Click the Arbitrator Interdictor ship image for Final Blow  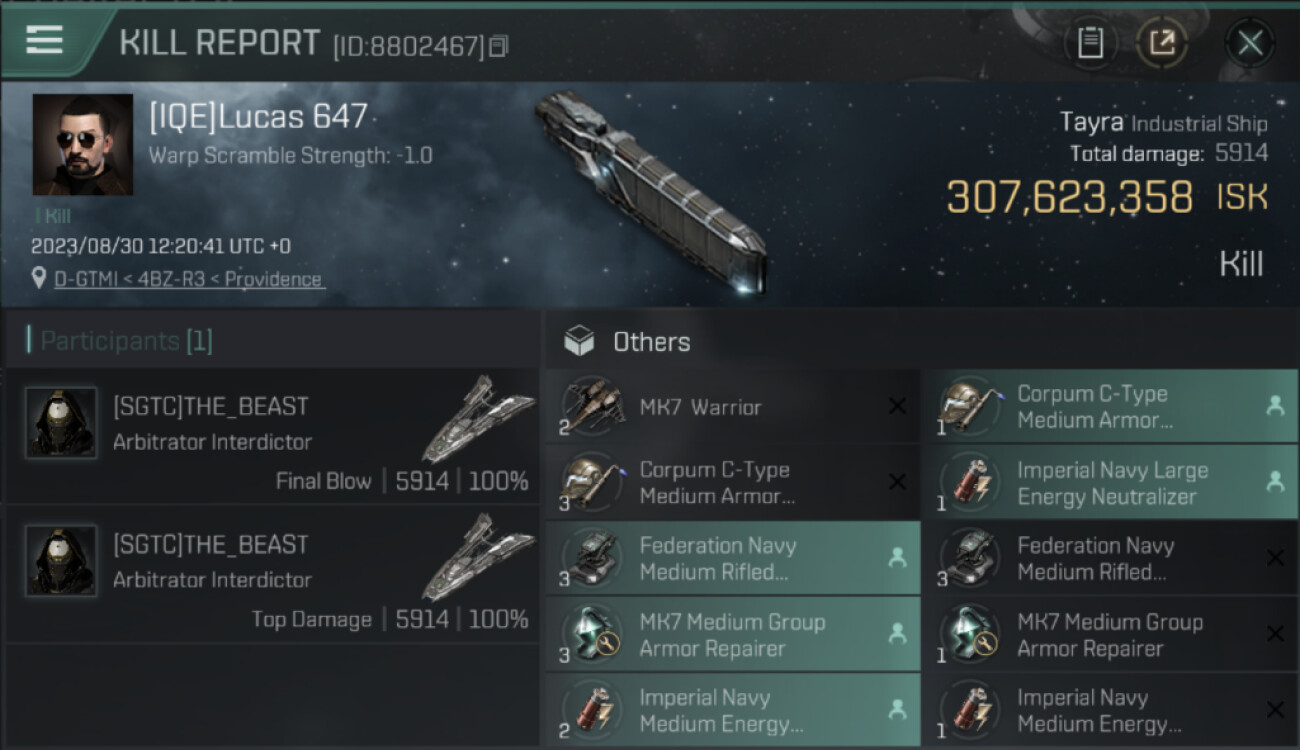[478, 418]
